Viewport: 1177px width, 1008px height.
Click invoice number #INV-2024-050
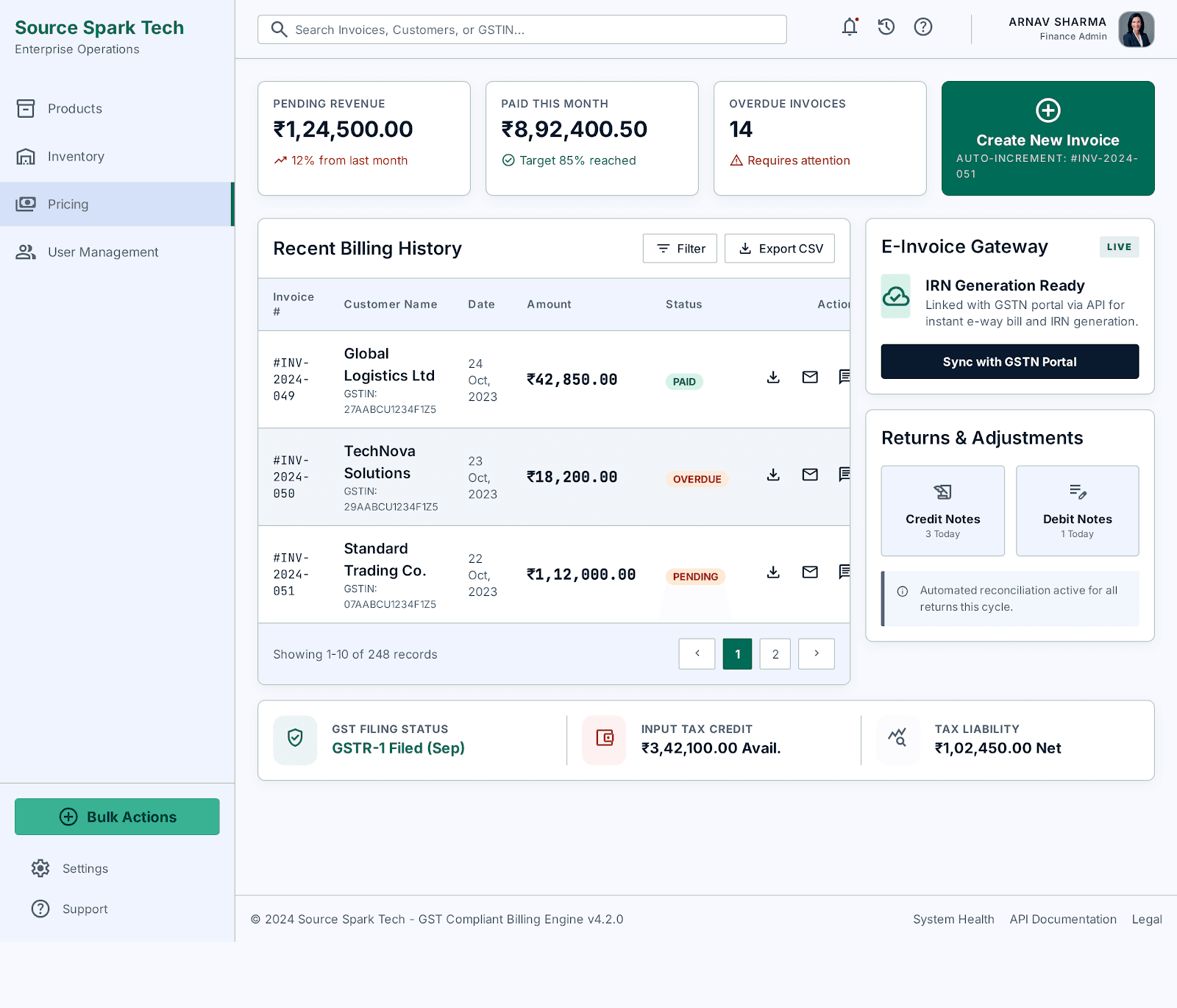[291, 478]
